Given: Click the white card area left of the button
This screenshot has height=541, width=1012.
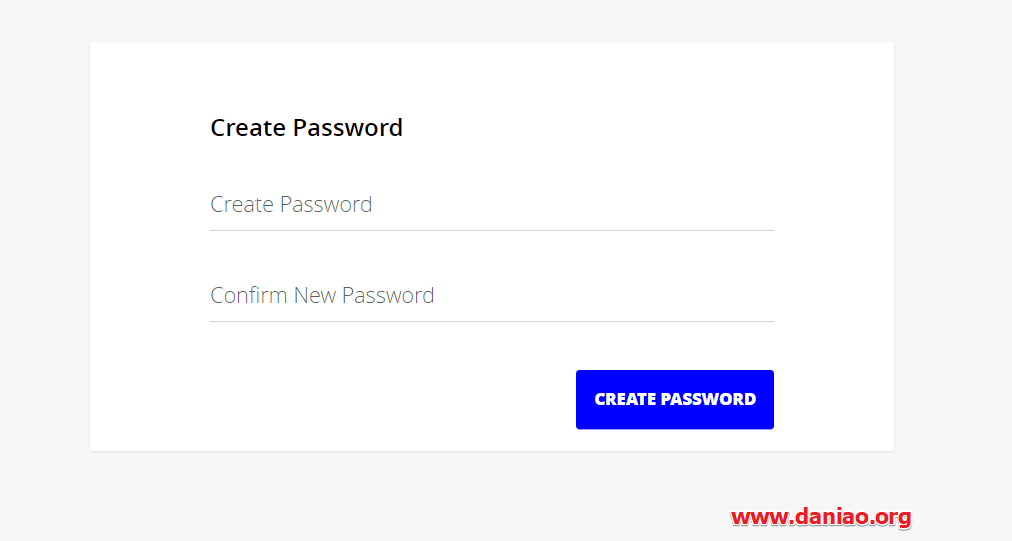Looking at the screenshot, I should click(387, 400).
